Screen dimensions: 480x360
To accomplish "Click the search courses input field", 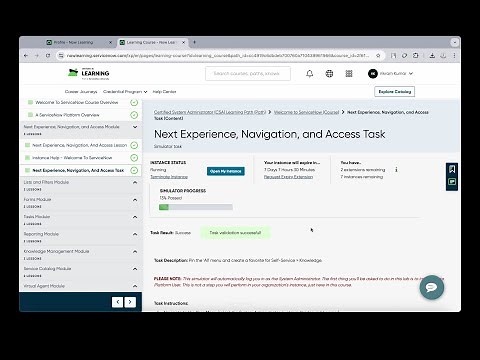I will tap(248, 74).
